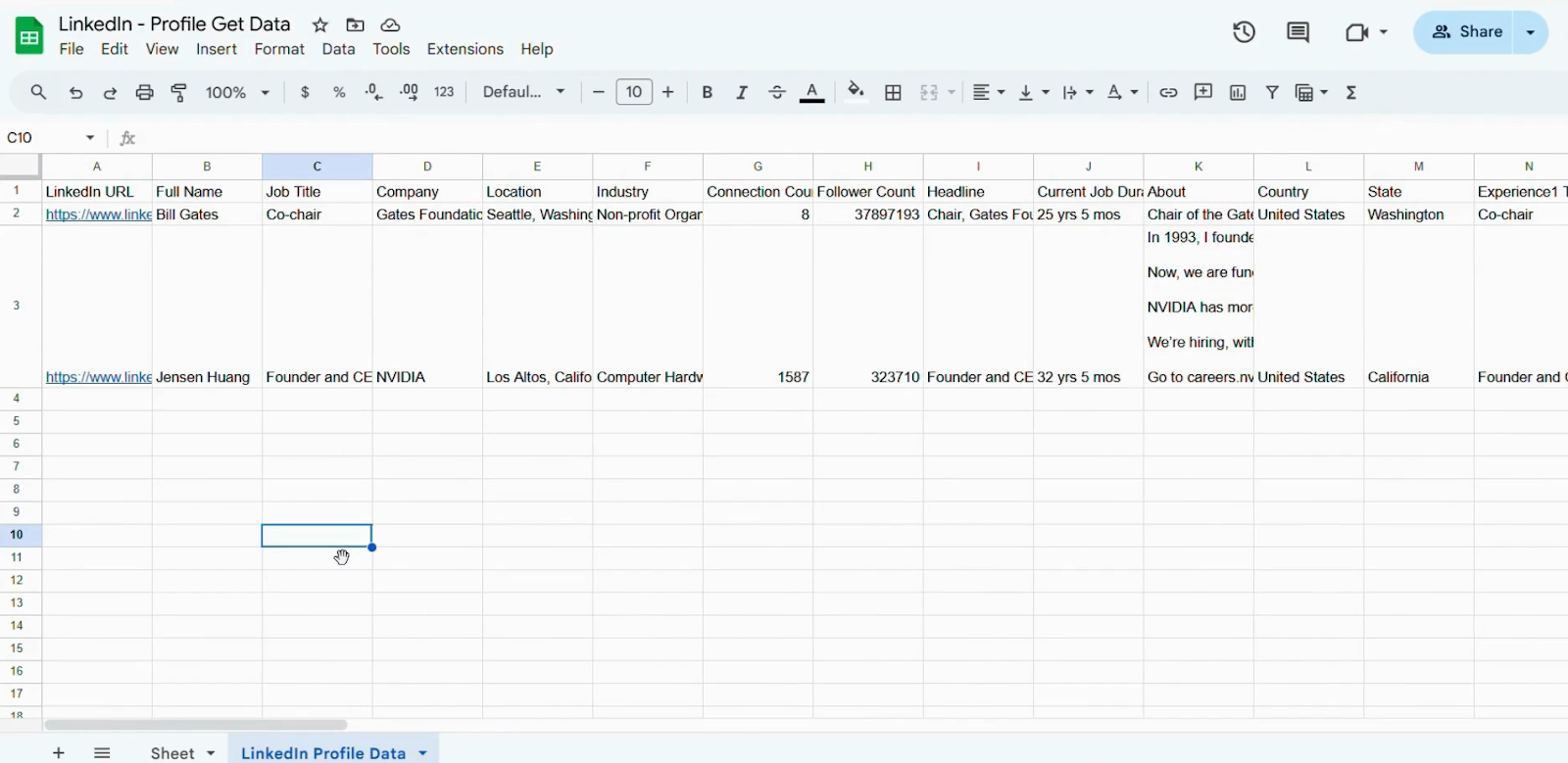Move spreadsheet to a folder
Viewport: 1568px width, 763px height.
click(356, 24)
